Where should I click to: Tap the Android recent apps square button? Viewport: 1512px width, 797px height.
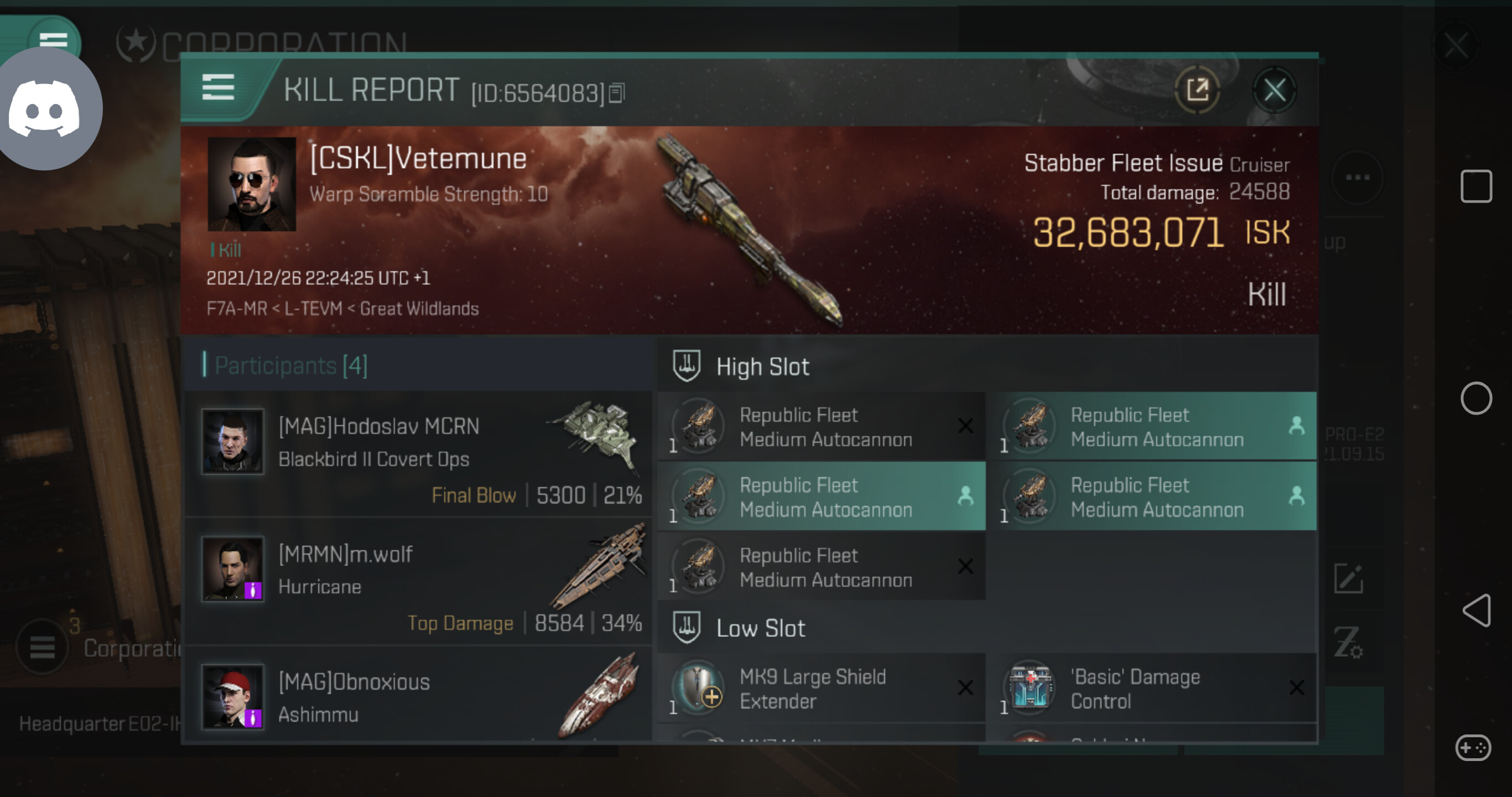pos(1476,186)
